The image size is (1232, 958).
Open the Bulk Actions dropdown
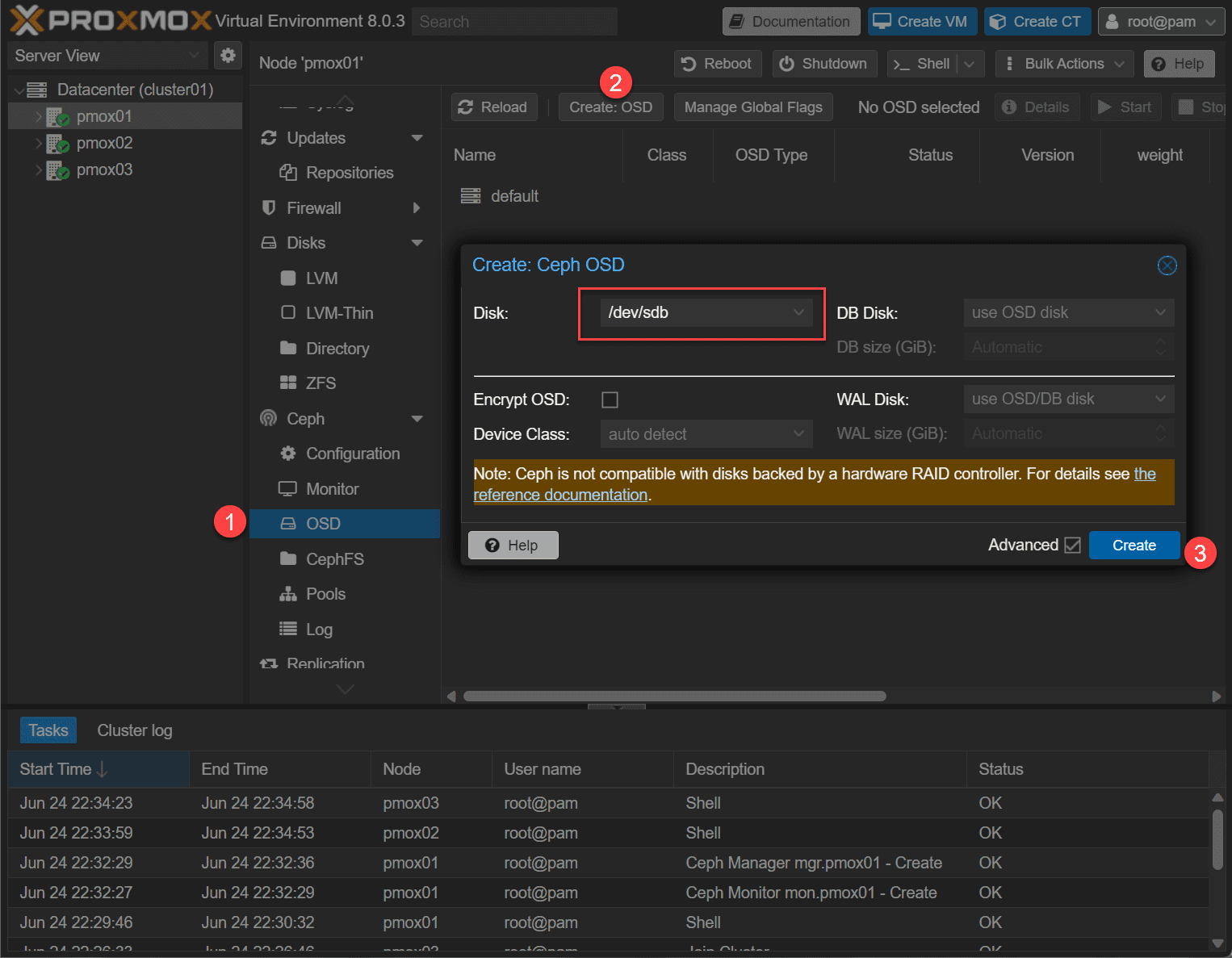pos(1064,64)
